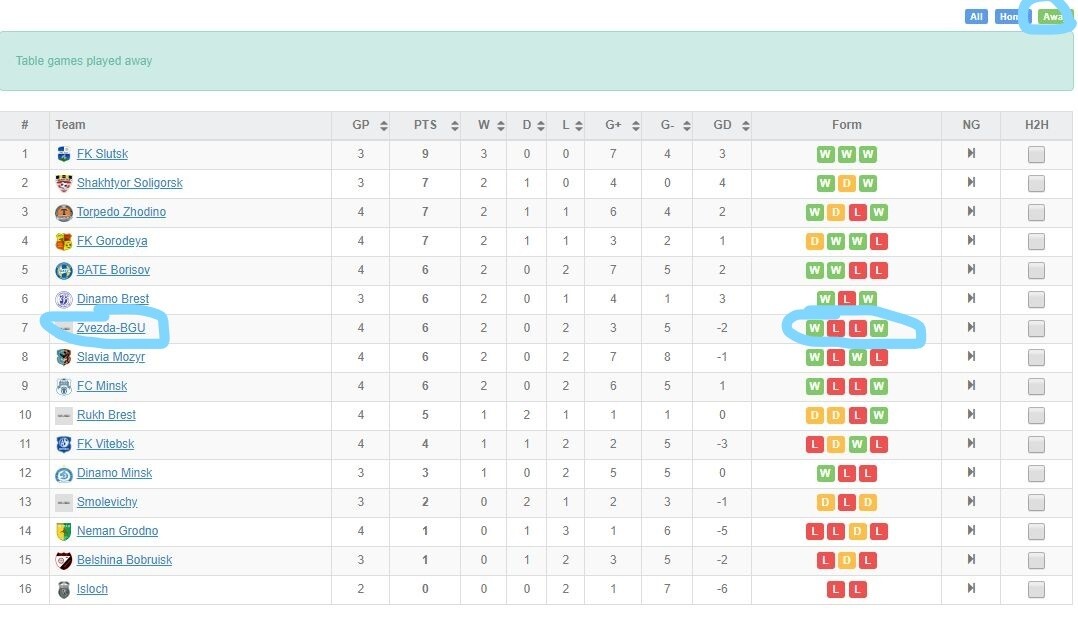Click Rukh Brest's last green W form badge
Image resolution: width=1078 pixels, height=632 pixels.
[x=879, y=415]
